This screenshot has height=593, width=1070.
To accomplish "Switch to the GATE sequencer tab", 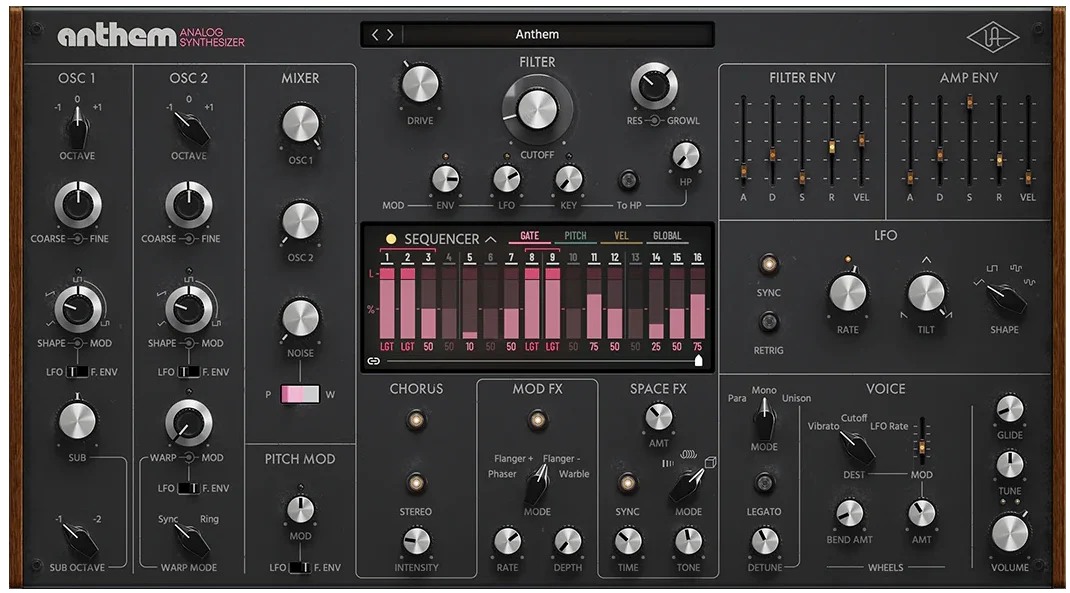I will (x=530, y=236).
